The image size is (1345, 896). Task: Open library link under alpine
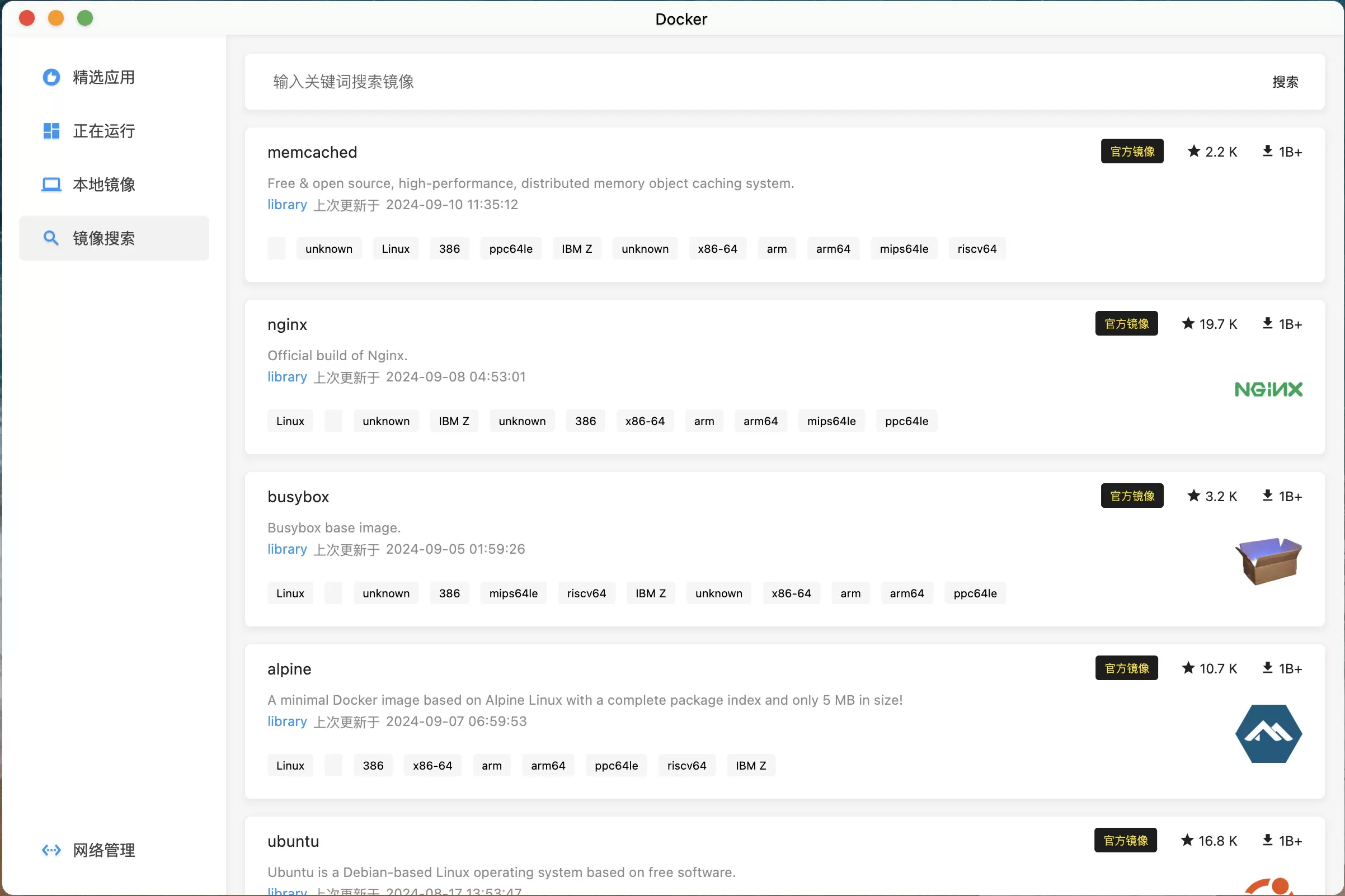[x=287, y=721]
